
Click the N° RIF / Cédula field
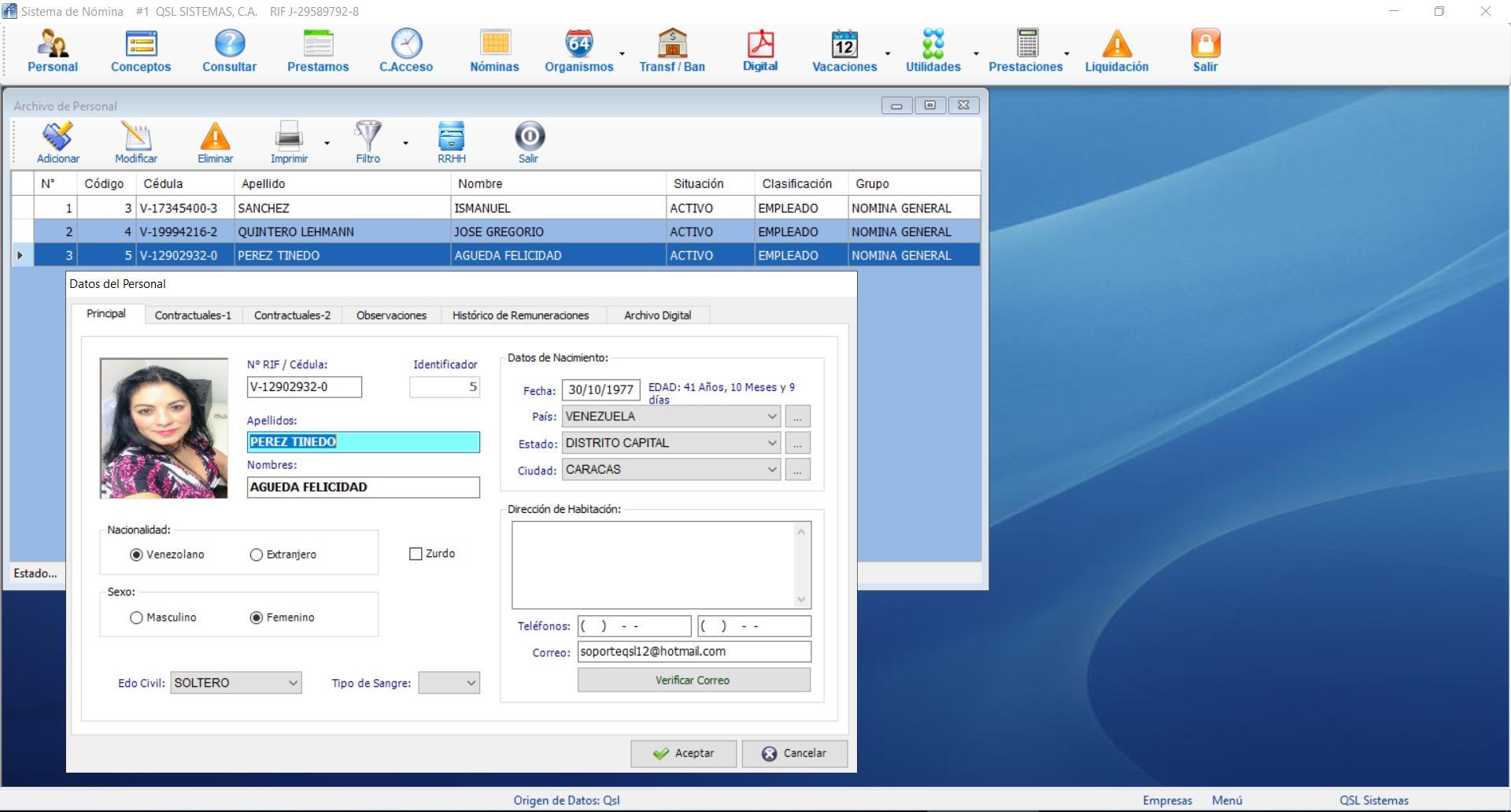(304, 387)
